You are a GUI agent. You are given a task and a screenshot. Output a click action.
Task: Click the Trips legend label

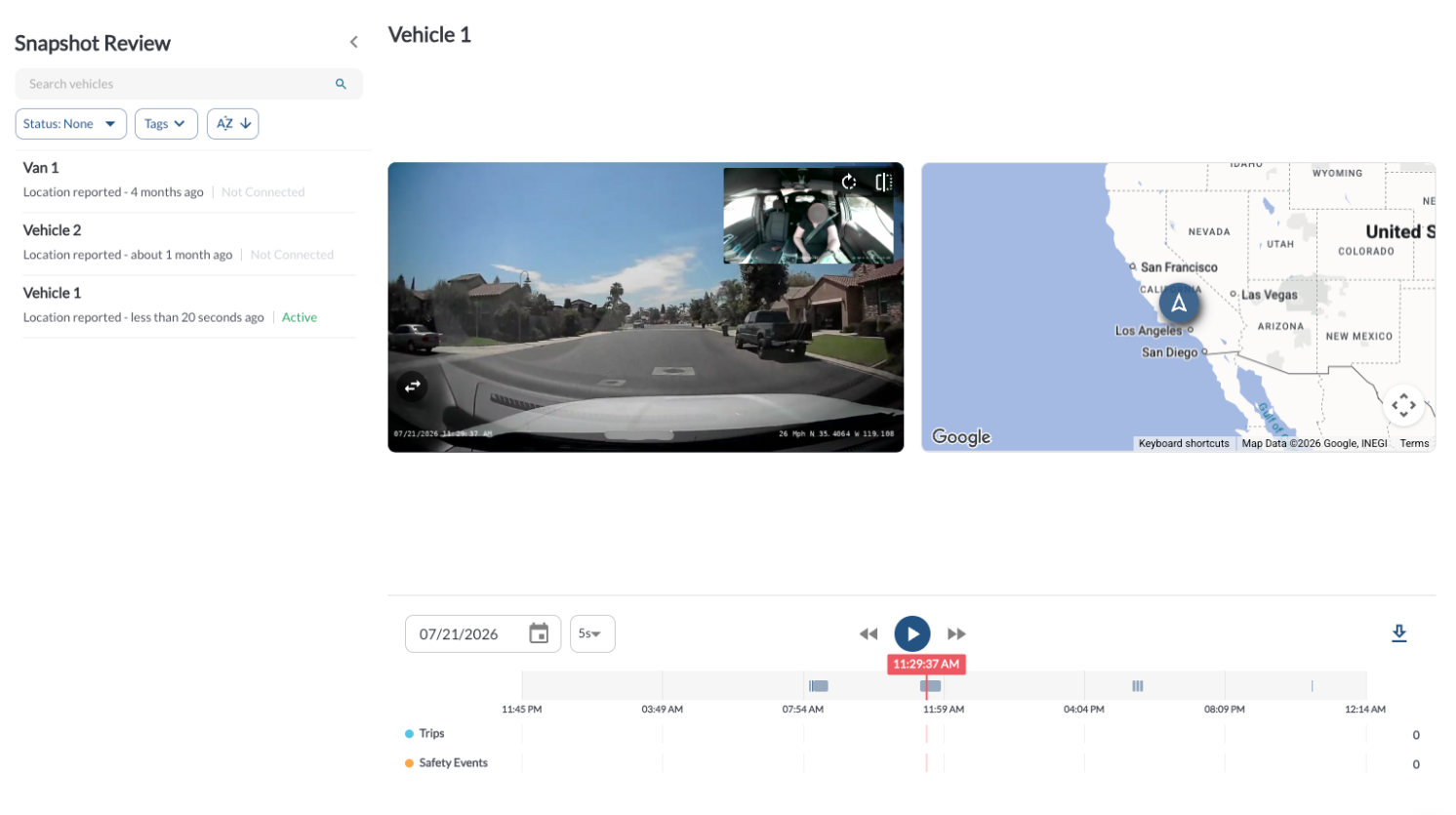(431, 734)
